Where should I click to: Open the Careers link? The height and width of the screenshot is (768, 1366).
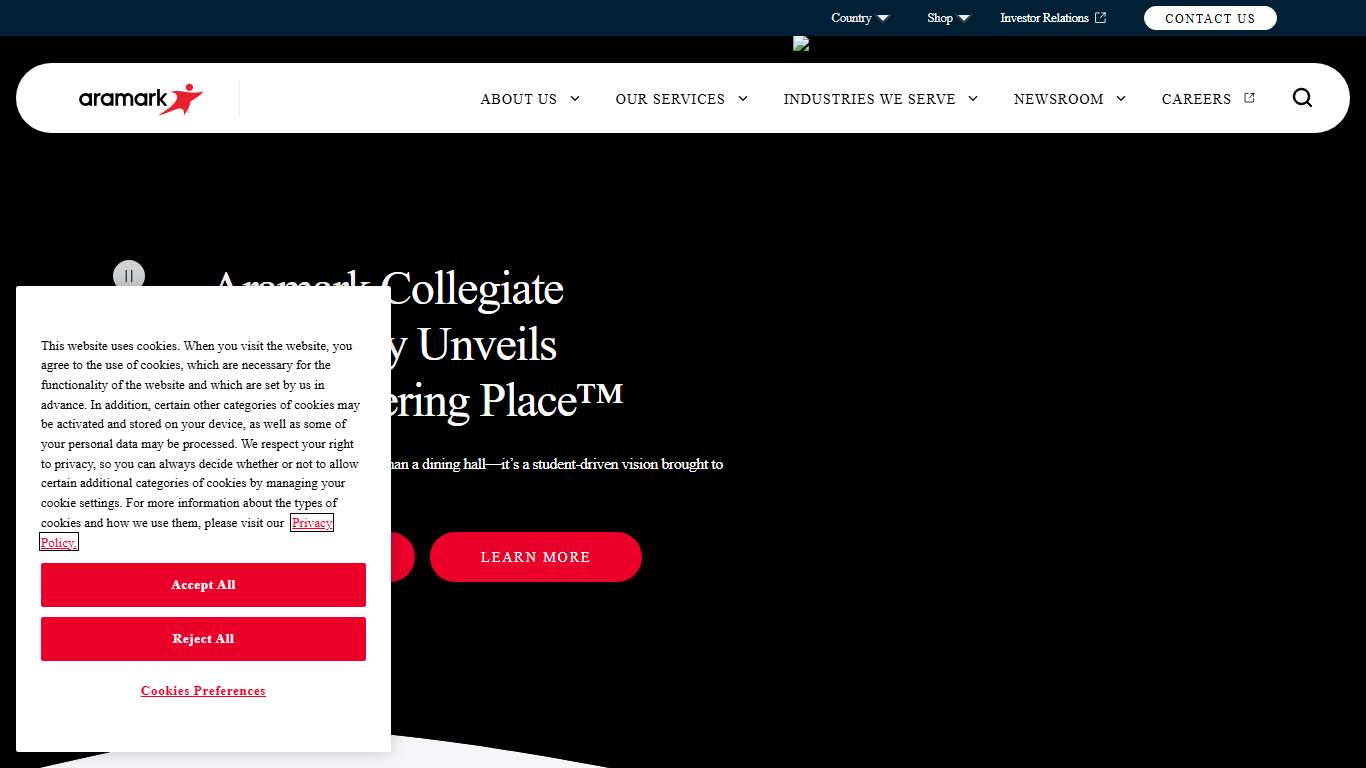pyautogui.click(x=1196, y=99)
